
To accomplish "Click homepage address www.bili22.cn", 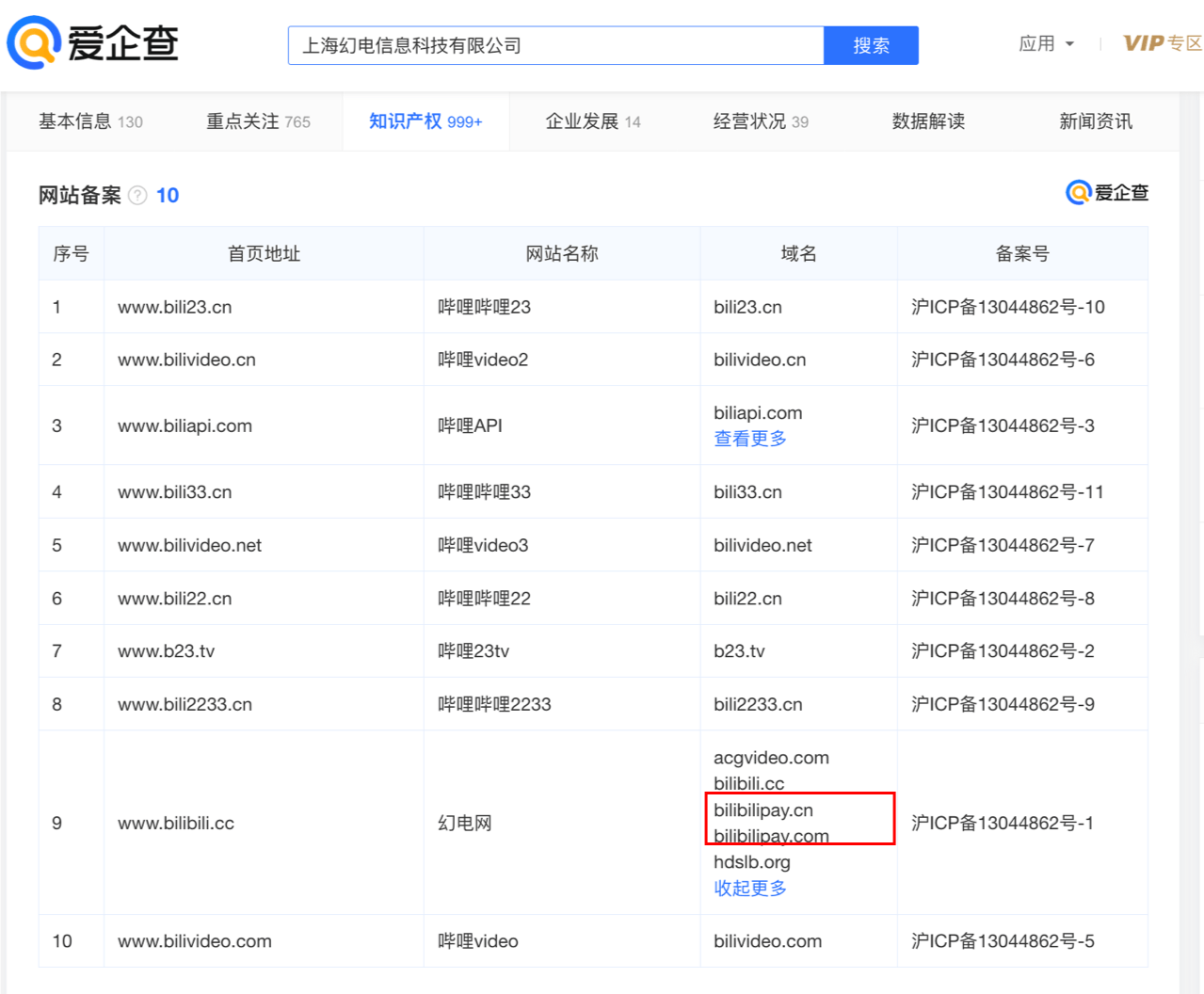I will pyautogui.click(x=174, y=599).
